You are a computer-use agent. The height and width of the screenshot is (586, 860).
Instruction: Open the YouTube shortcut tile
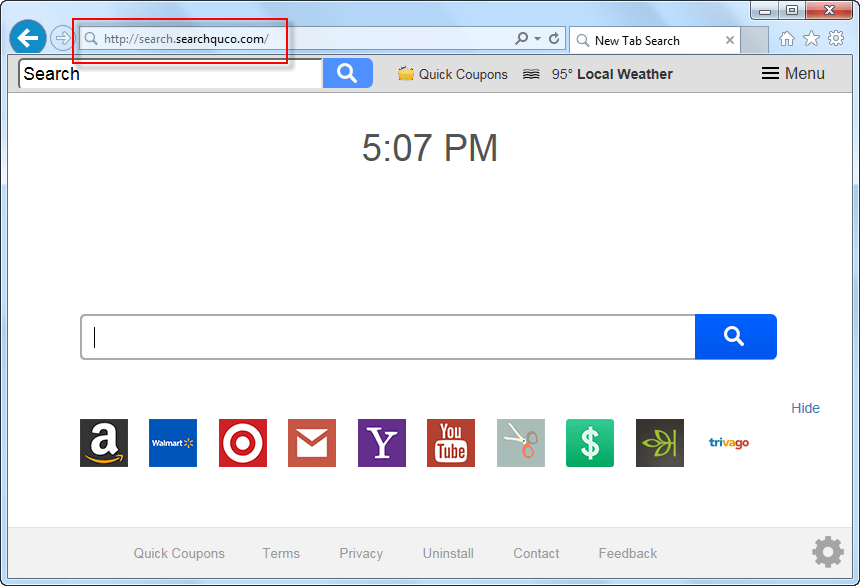tap(451, 443)
